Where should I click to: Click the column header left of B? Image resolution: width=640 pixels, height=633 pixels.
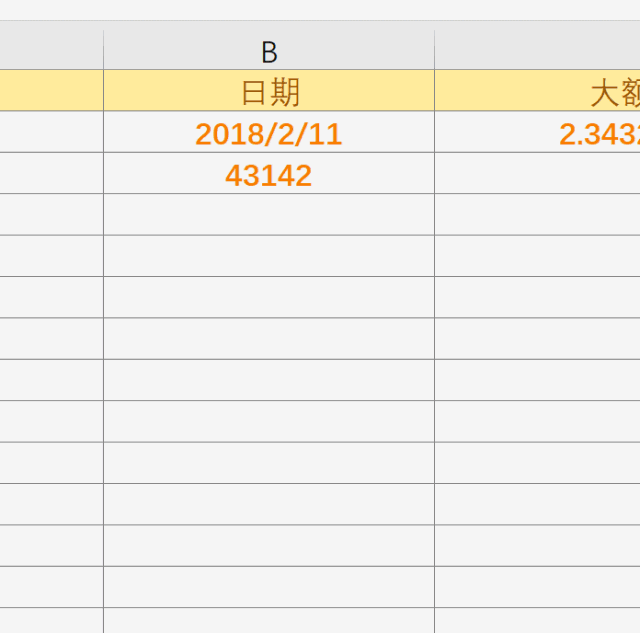[x=51, y=50]
